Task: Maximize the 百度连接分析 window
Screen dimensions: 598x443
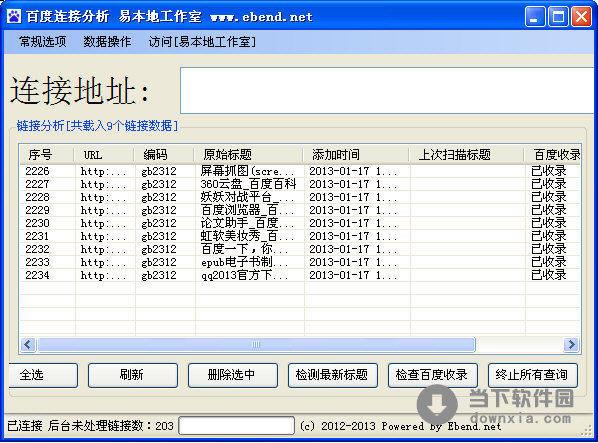Action: [x=558, y=17]
